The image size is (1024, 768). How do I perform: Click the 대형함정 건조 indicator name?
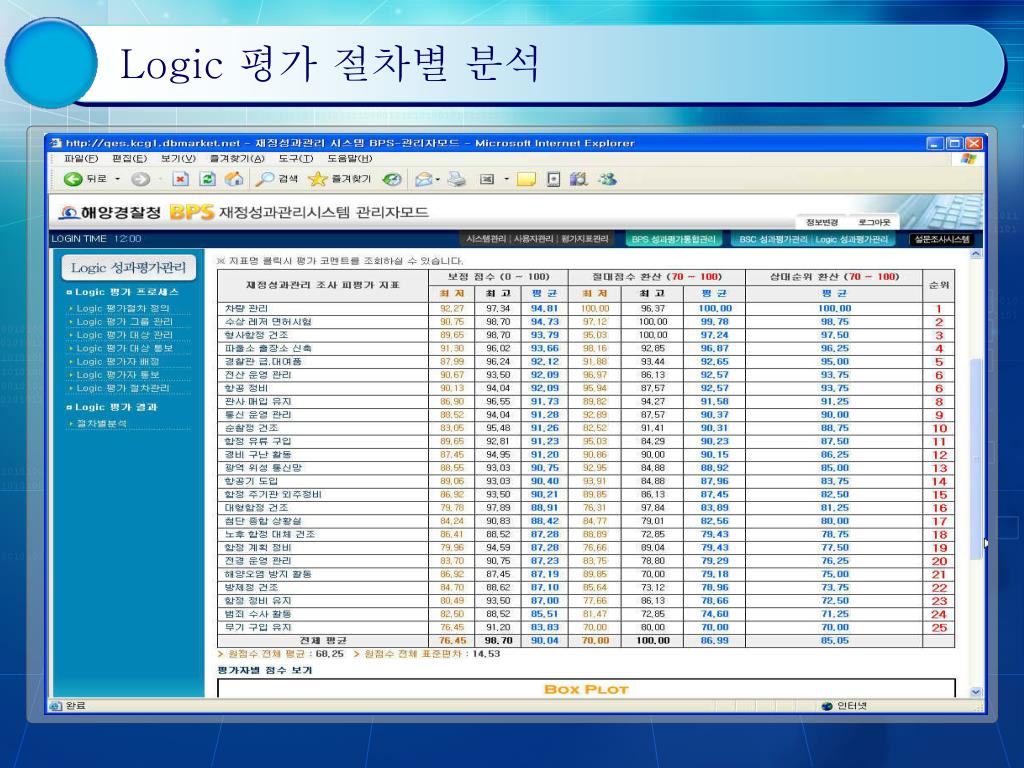coord(255,507)
